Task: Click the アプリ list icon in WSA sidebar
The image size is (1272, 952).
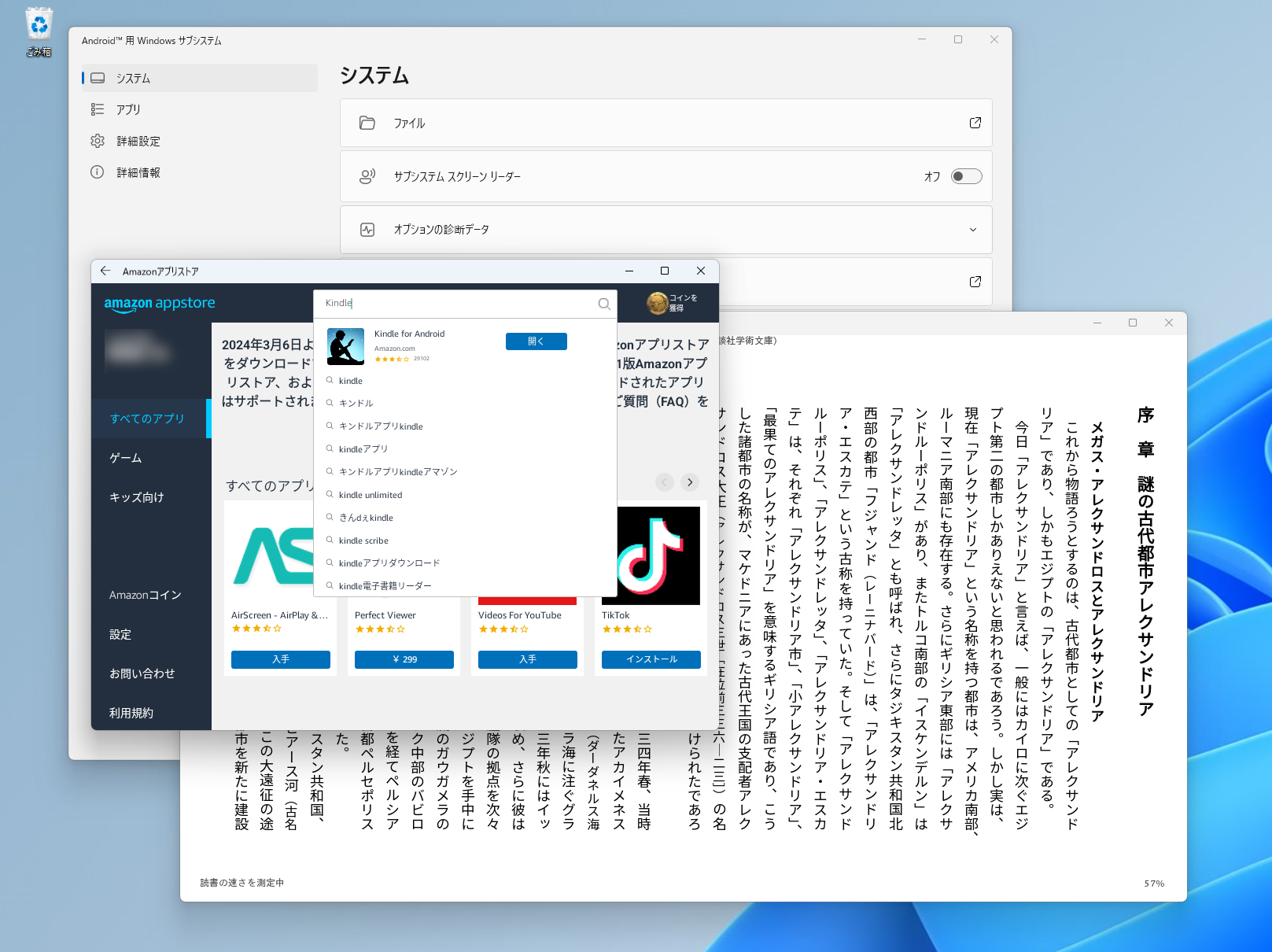Action: (x=98, y=109)
